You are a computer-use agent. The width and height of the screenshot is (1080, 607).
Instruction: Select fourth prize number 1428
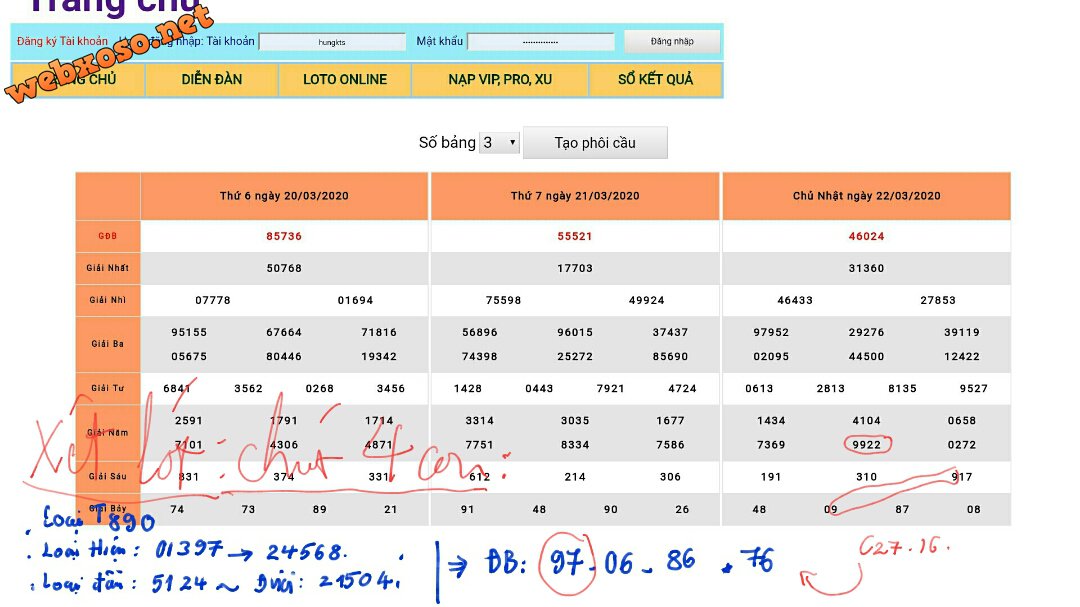click(x=468, y=389)
